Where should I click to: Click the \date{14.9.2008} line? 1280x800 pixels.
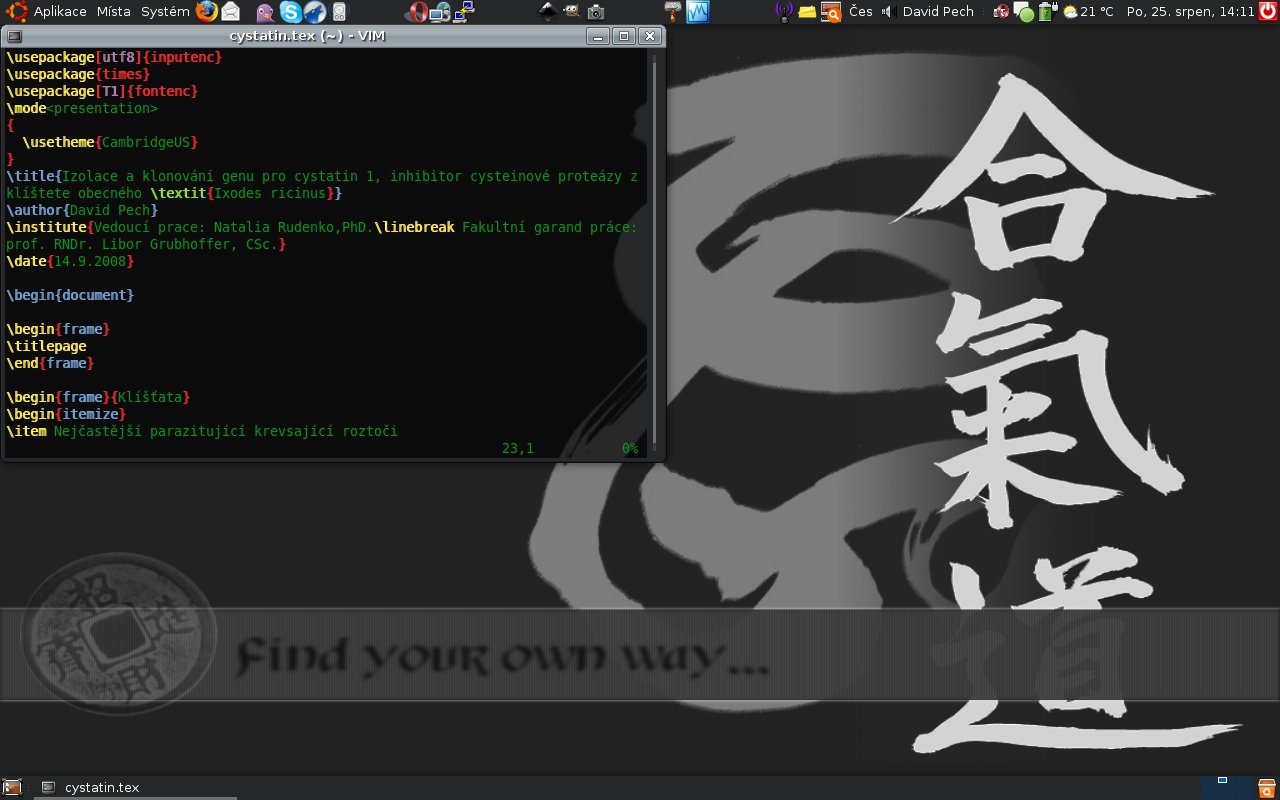[x=70, y=261]
